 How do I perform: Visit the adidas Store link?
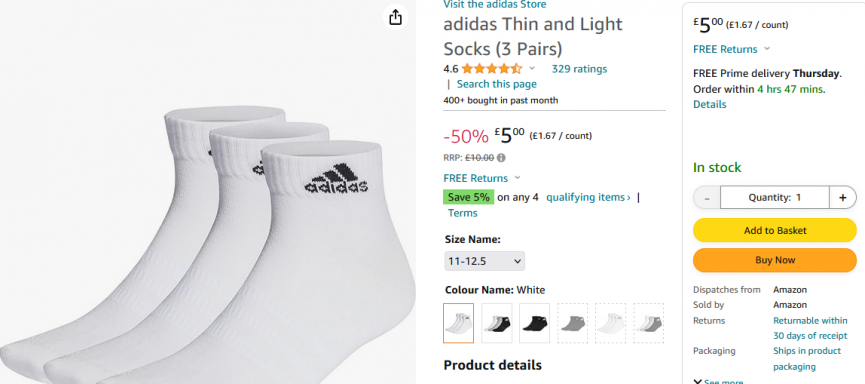click(x=495, y=4)
